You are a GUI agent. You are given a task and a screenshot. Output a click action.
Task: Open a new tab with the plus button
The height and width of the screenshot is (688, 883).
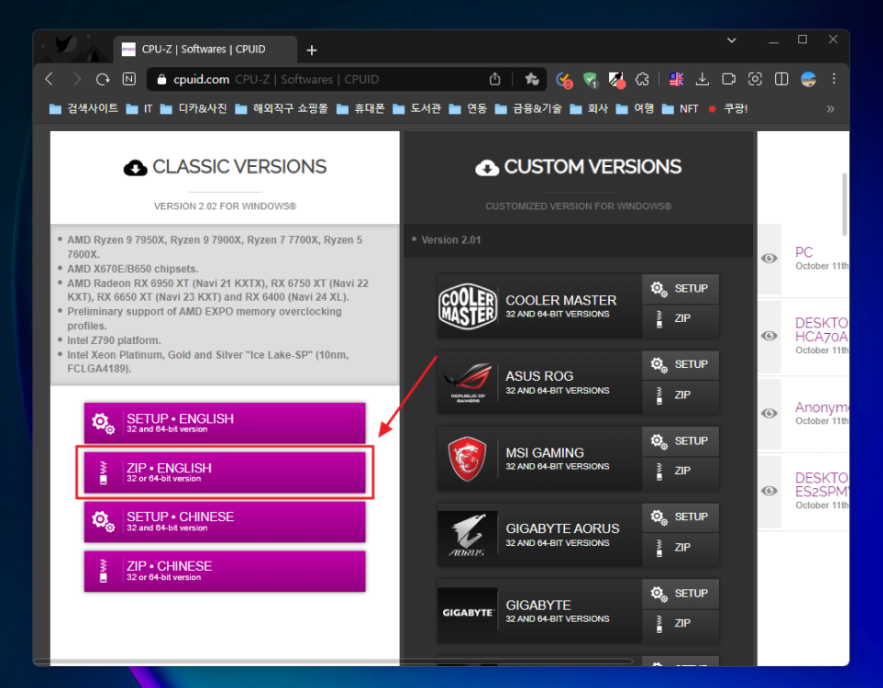coord(311,50)
